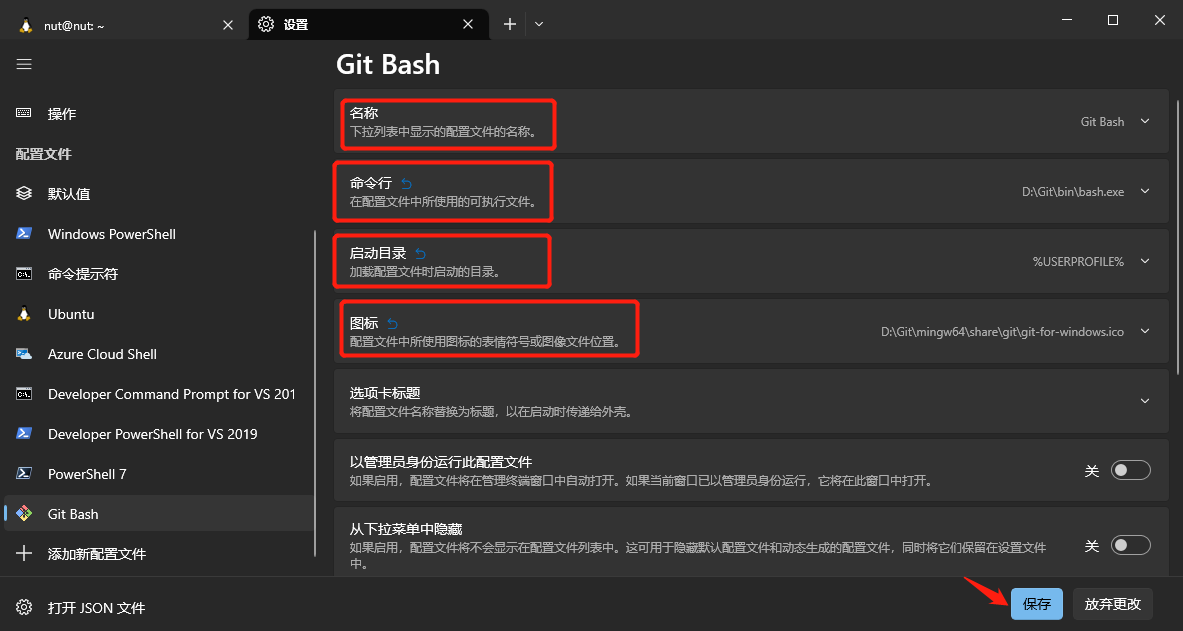Click the settings content vertical scrollbar
The height and width of the screenshot is (631, 1183).
[x=1176, y=235]
